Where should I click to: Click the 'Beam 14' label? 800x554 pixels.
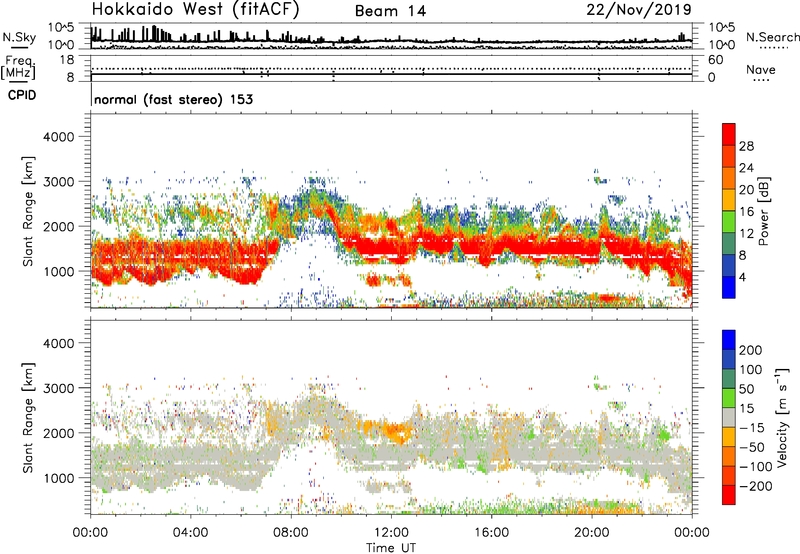390,11
